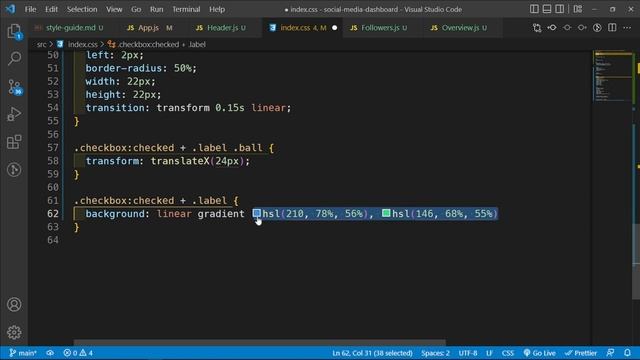Change the LF end of line sequence
The width and height of the screenshot is (640, 360).
click(489, 353)
